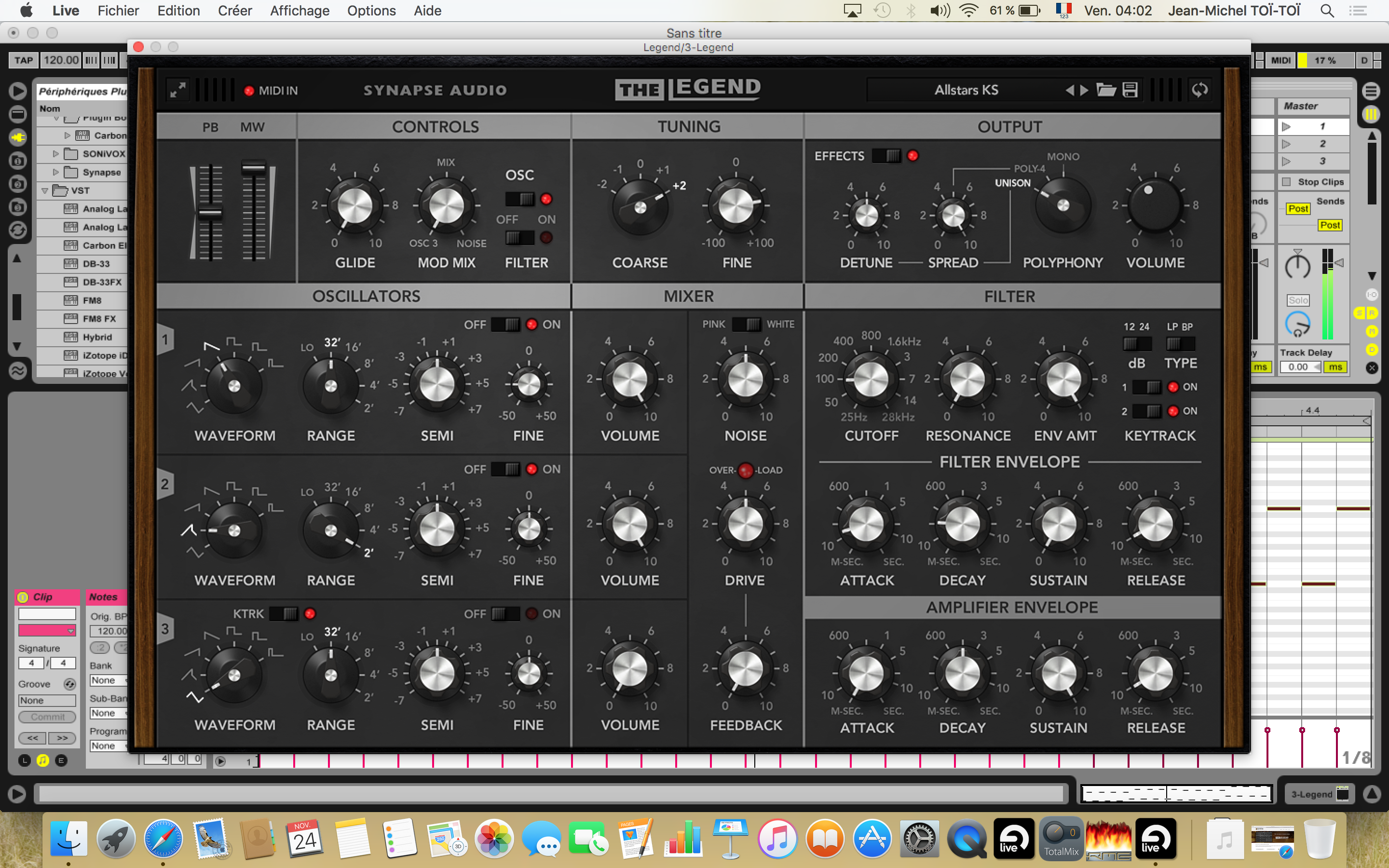
Task: Show the Sends section with the S icon
Action: pos(1359,313)
